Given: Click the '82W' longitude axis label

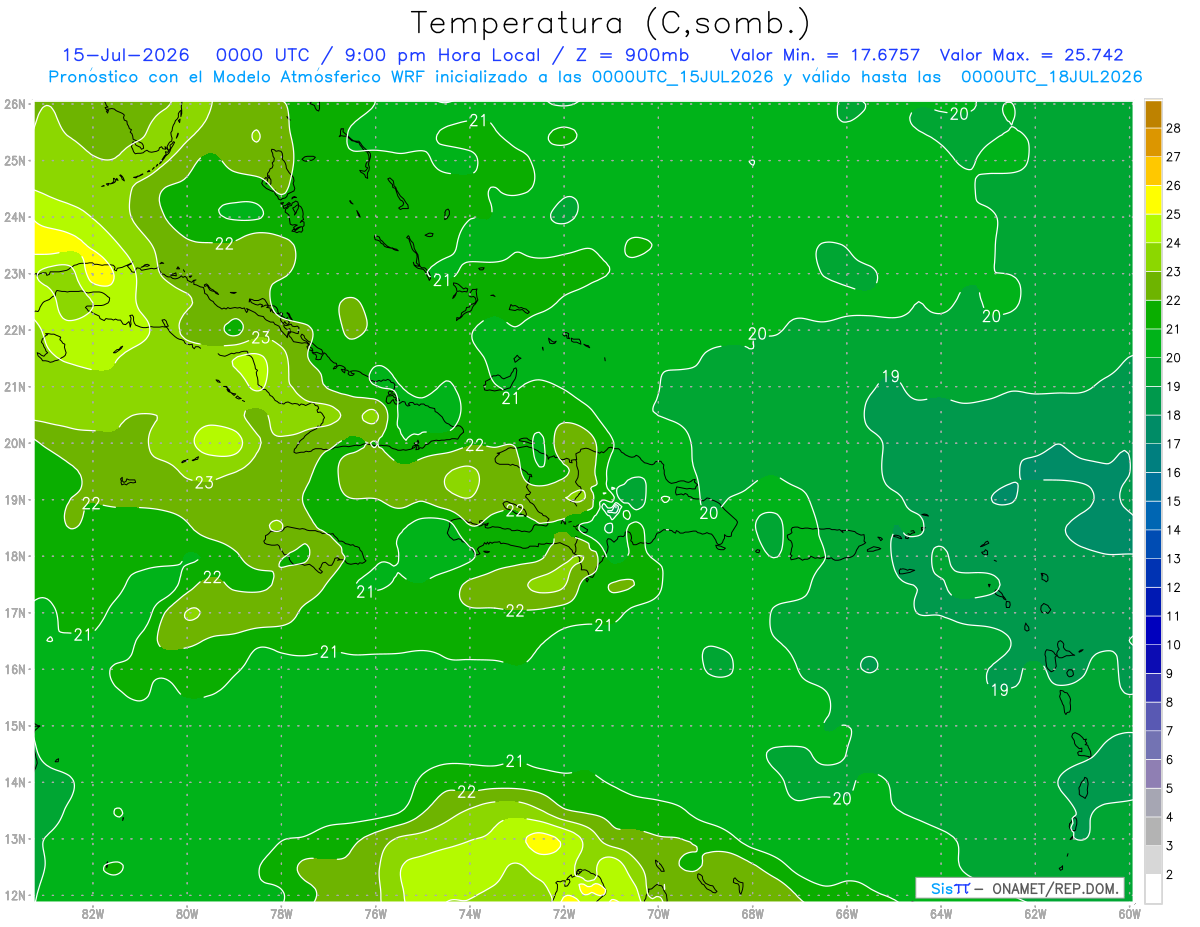Looking at the screenshot, I should click(x=93, y=913).
